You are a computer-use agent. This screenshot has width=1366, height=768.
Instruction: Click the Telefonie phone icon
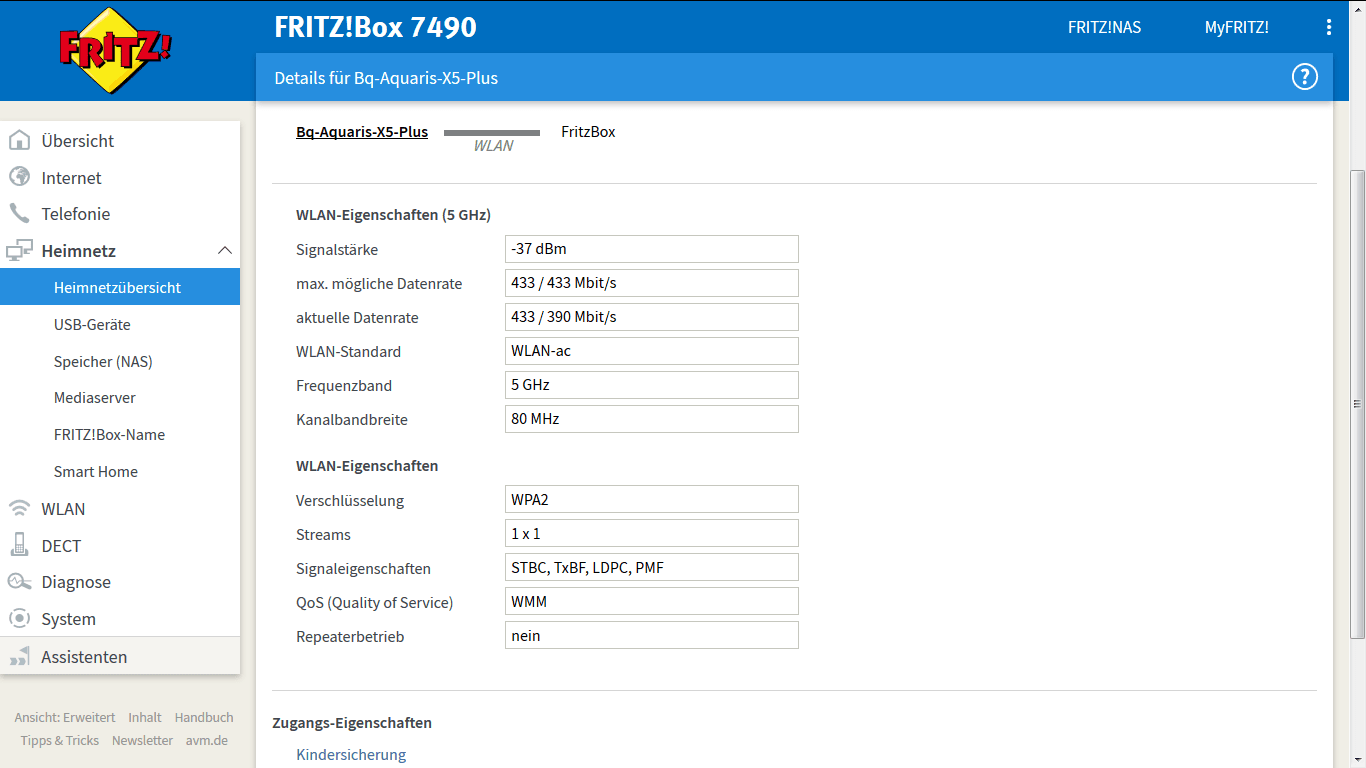[19, 214]
